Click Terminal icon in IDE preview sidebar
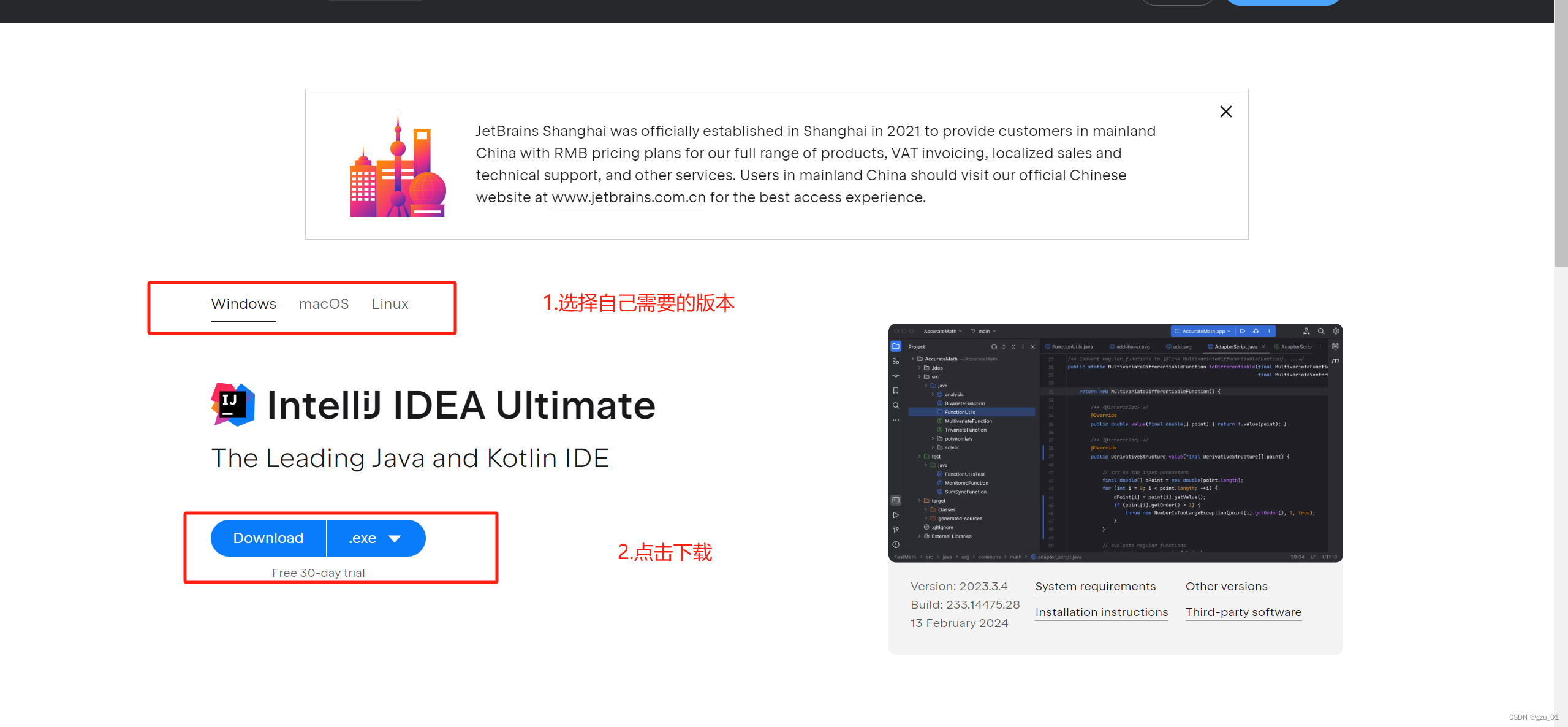Viewport: 1568px width, 727px height. point(896,500)
